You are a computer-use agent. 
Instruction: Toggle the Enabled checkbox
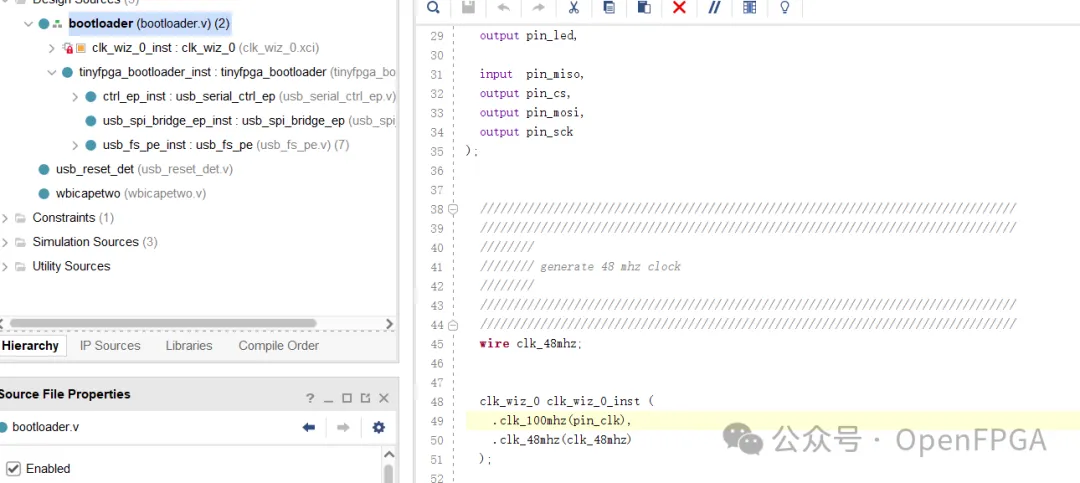tap(14, 468)
